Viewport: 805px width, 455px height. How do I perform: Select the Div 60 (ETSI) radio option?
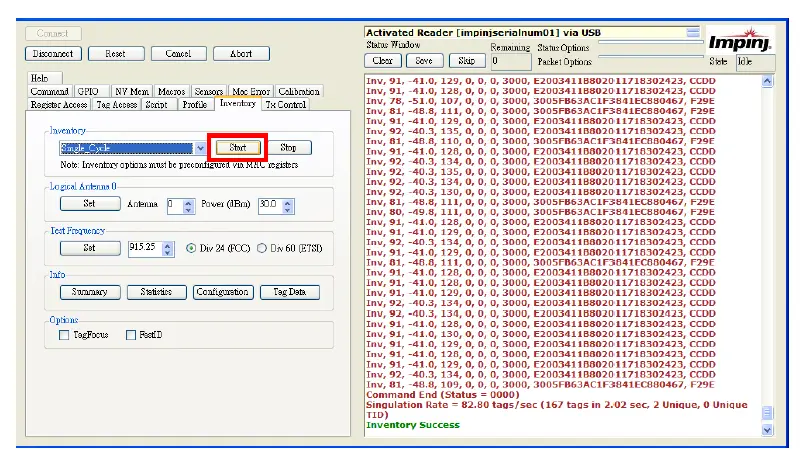[263, 249]
